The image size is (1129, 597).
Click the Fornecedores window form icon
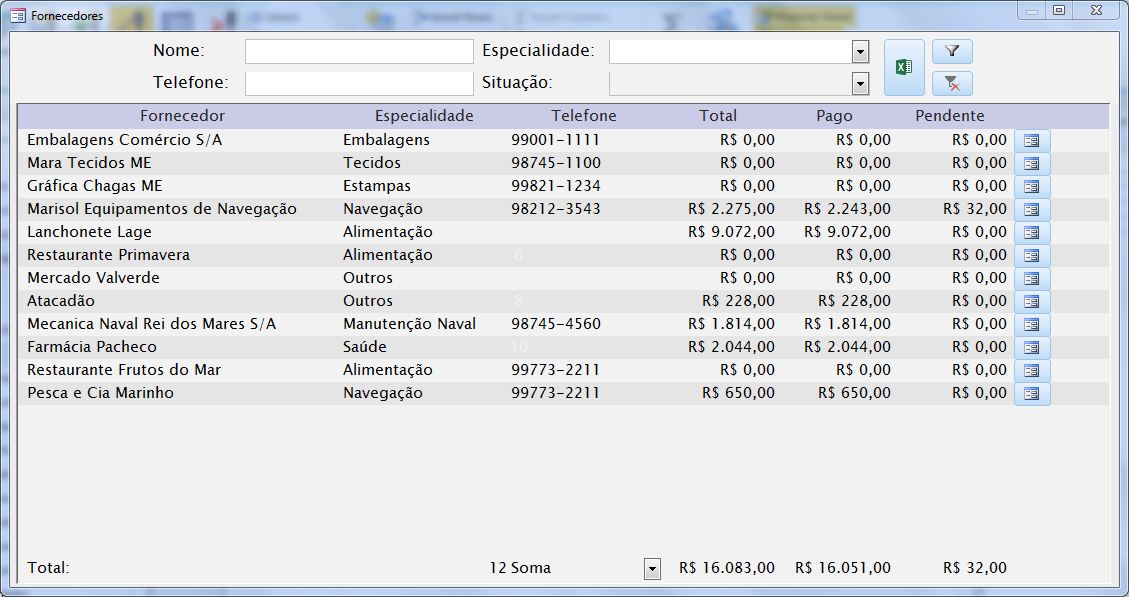(x=18, y=15)
